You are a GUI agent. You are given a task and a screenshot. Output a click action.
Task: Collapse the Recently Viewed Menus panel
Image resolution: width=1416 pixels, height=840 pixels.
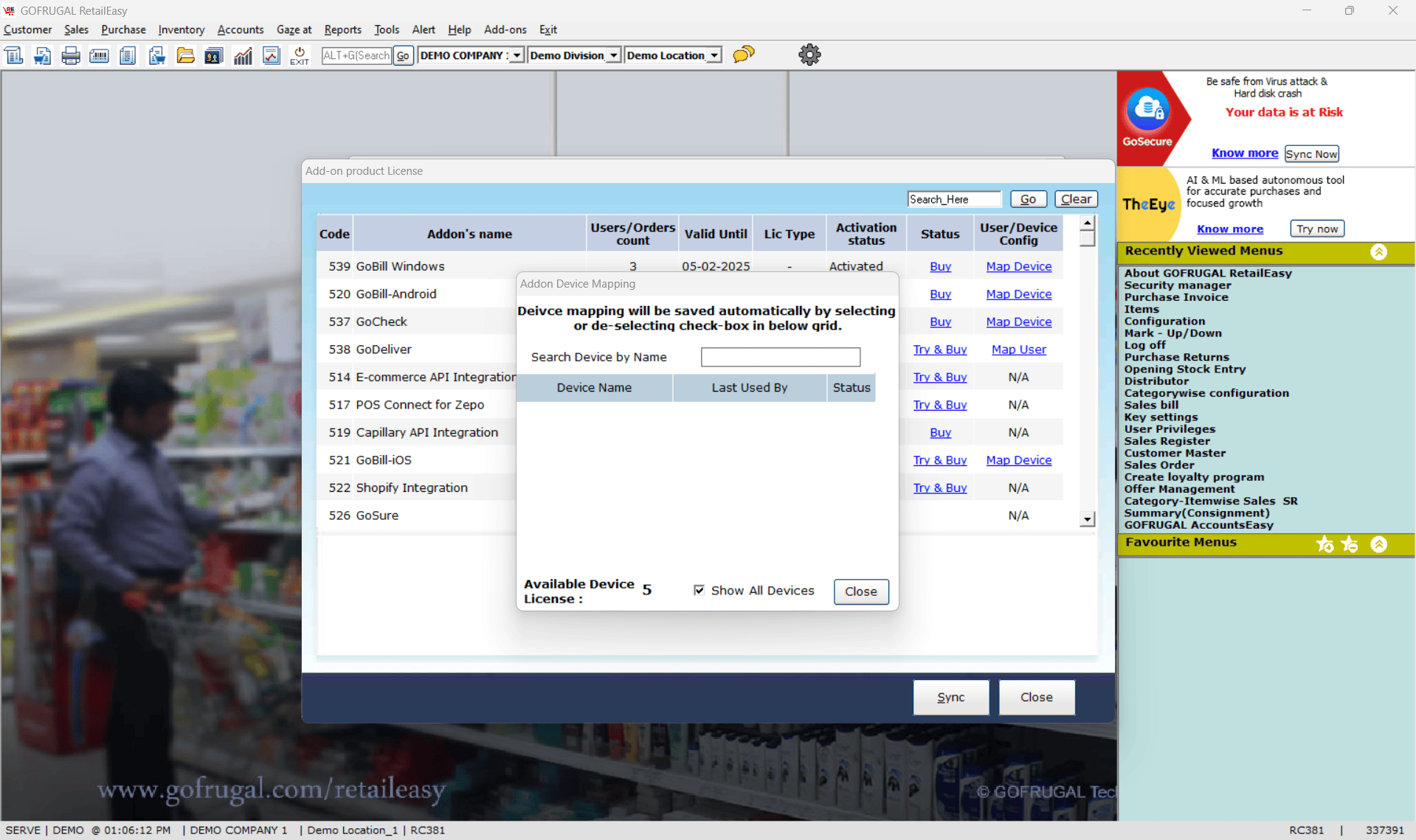1378,252
